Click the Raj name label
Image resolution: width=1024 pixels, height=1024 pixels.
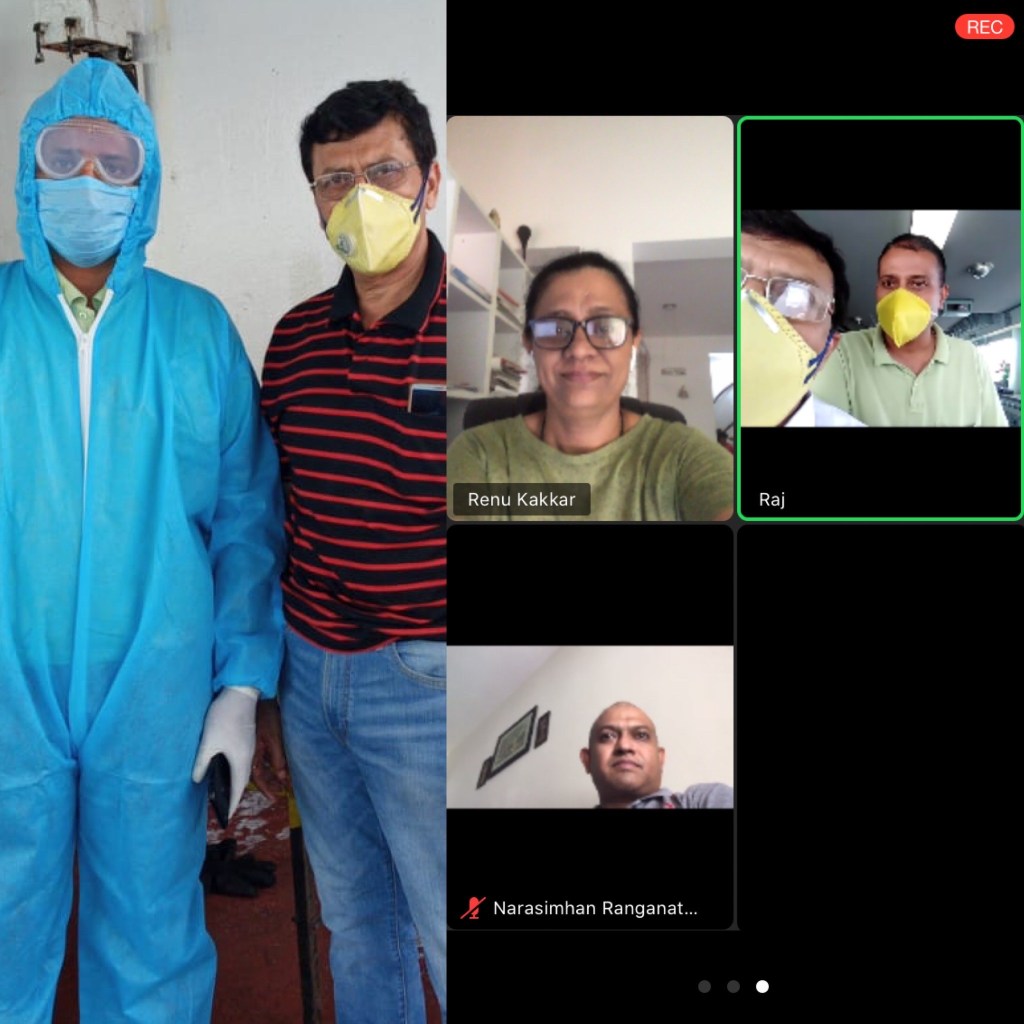click(772, 499)
